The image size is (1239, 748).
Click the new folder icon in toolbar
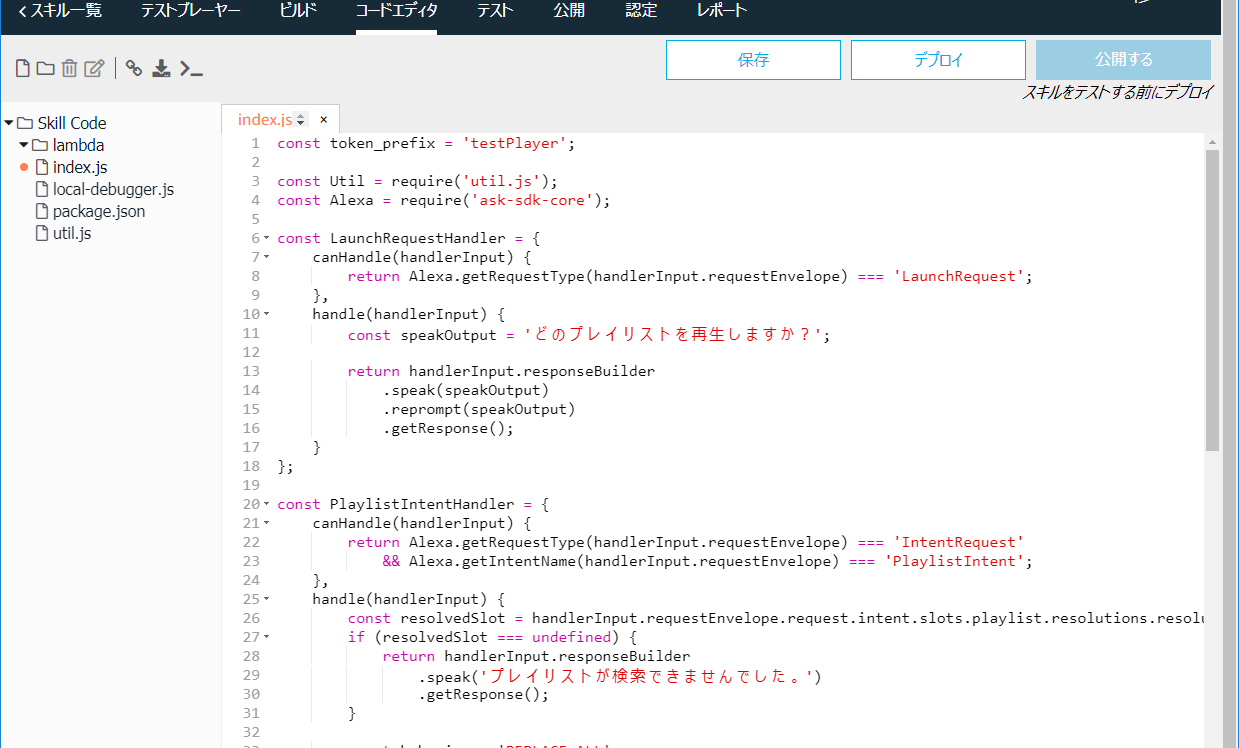pos(45,68)
